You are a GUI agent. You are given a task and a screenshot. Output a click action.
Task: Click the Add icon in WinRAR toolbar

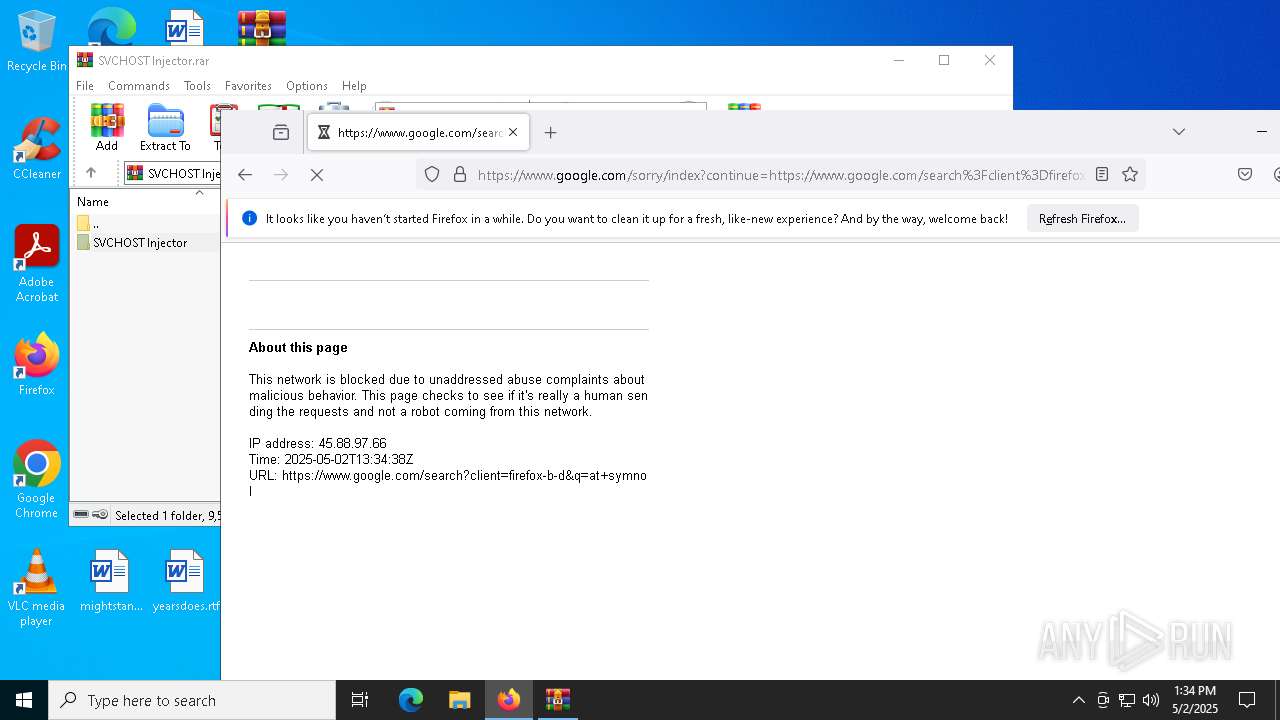click(107, 127)
